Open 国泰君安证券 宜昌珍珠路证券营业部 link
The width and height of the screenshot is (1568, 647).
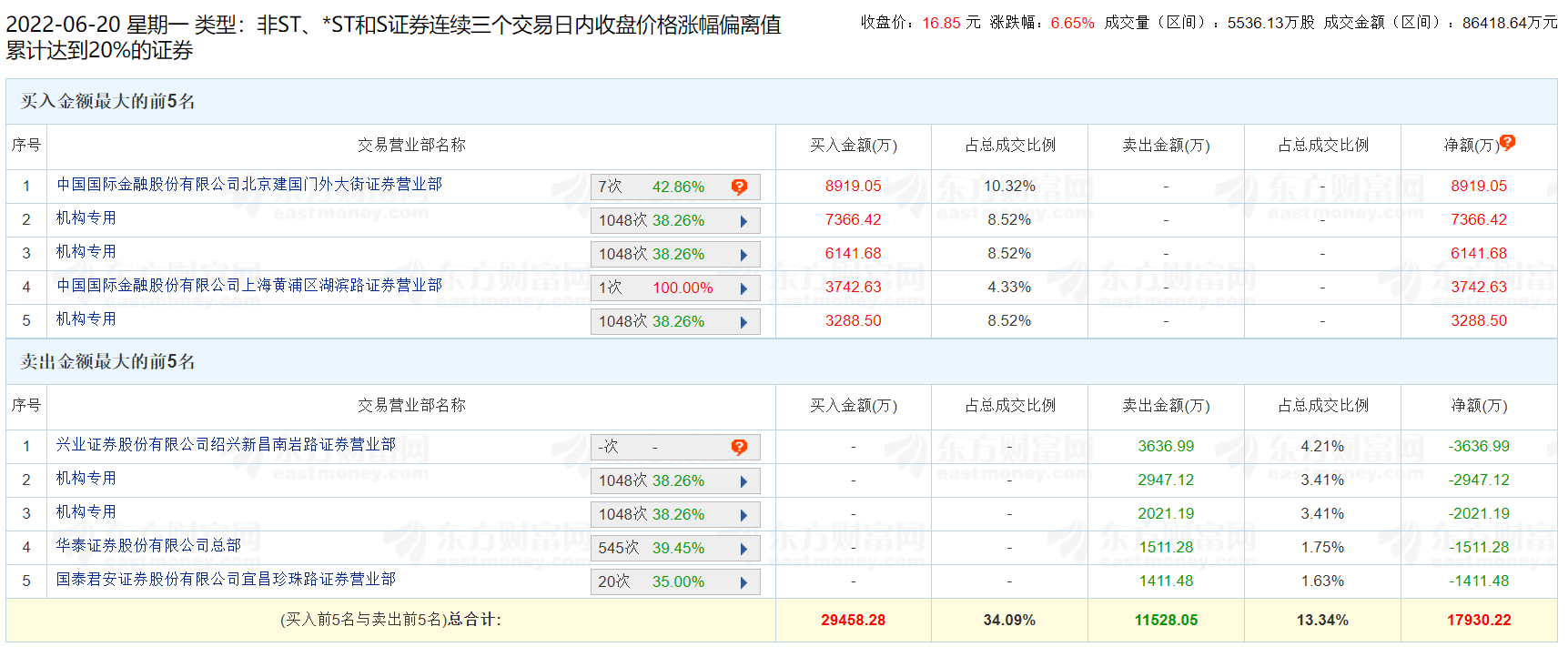pyautogui.click(x=226, y=580)
